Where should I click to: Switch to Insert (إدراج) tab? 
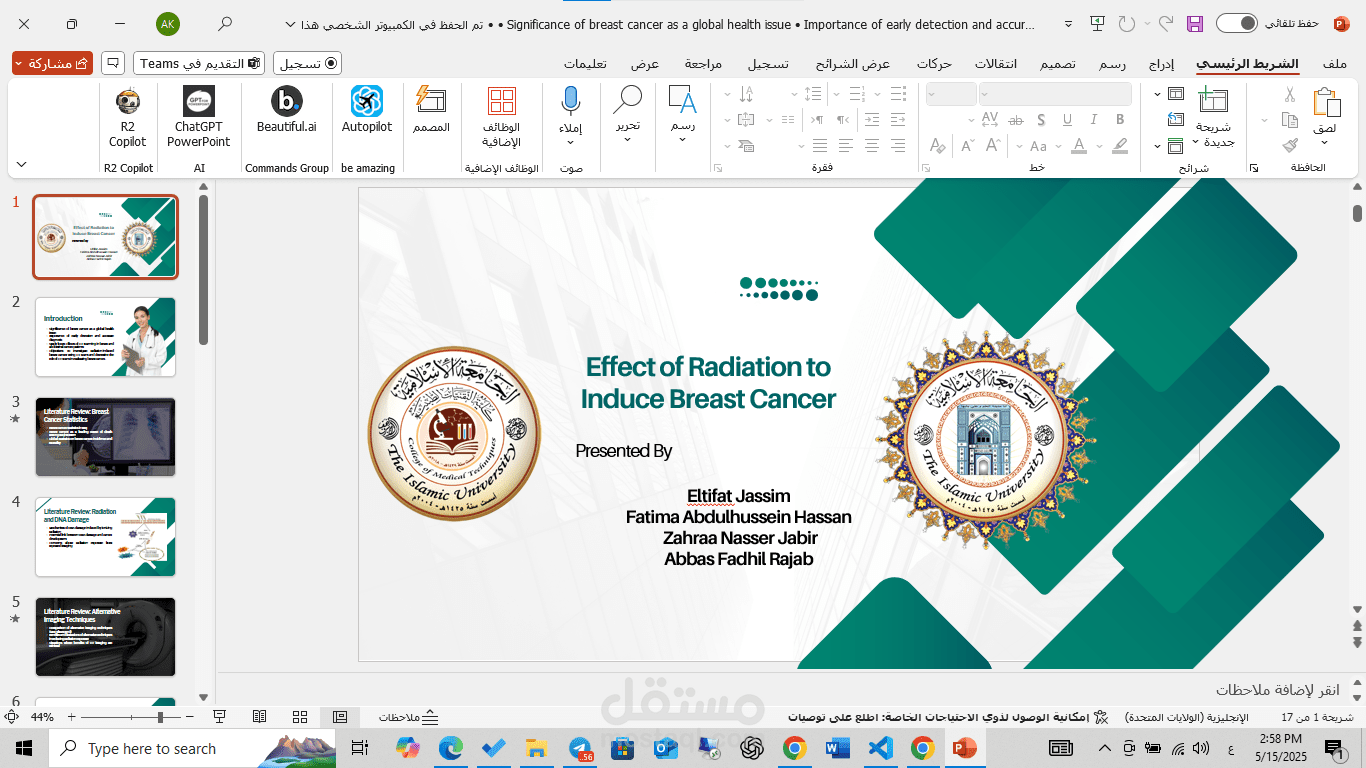coord(1161,63)
